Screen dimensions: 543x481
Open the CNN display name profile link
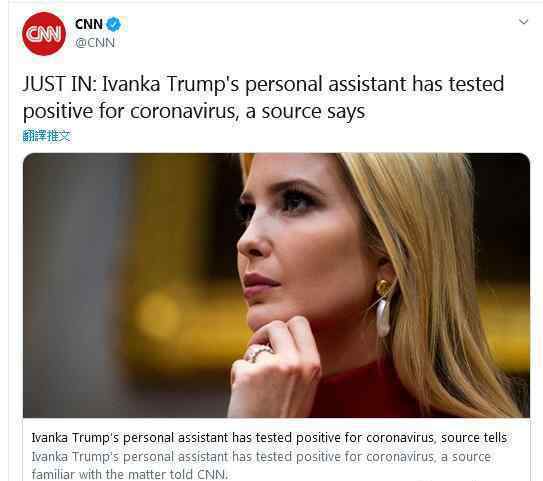(89, 24)
